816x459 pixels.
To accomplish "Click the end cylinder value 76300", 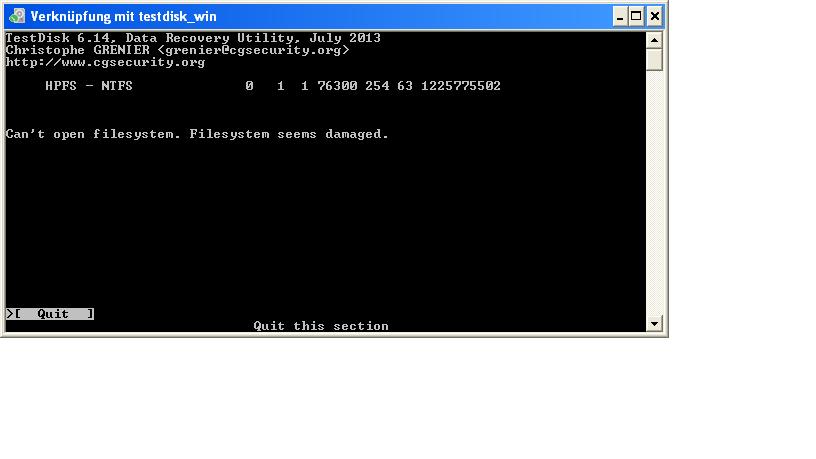I will click(337, 86).
